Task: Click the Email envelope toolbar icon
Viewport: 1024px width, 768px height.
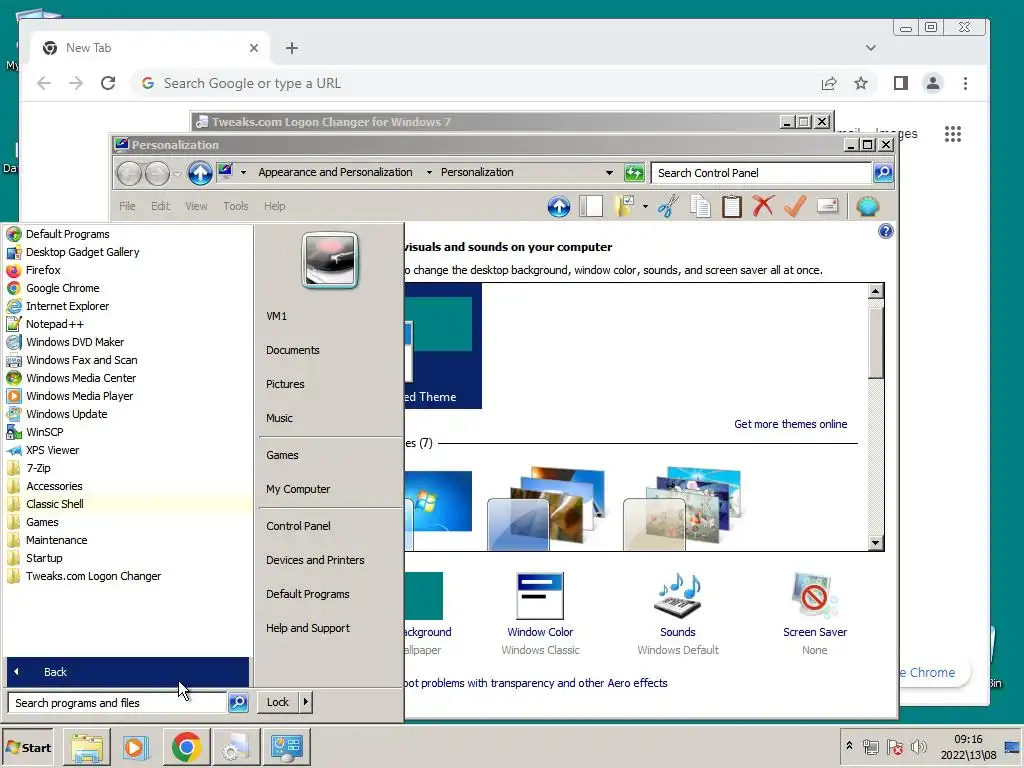Action: point(827,206)
